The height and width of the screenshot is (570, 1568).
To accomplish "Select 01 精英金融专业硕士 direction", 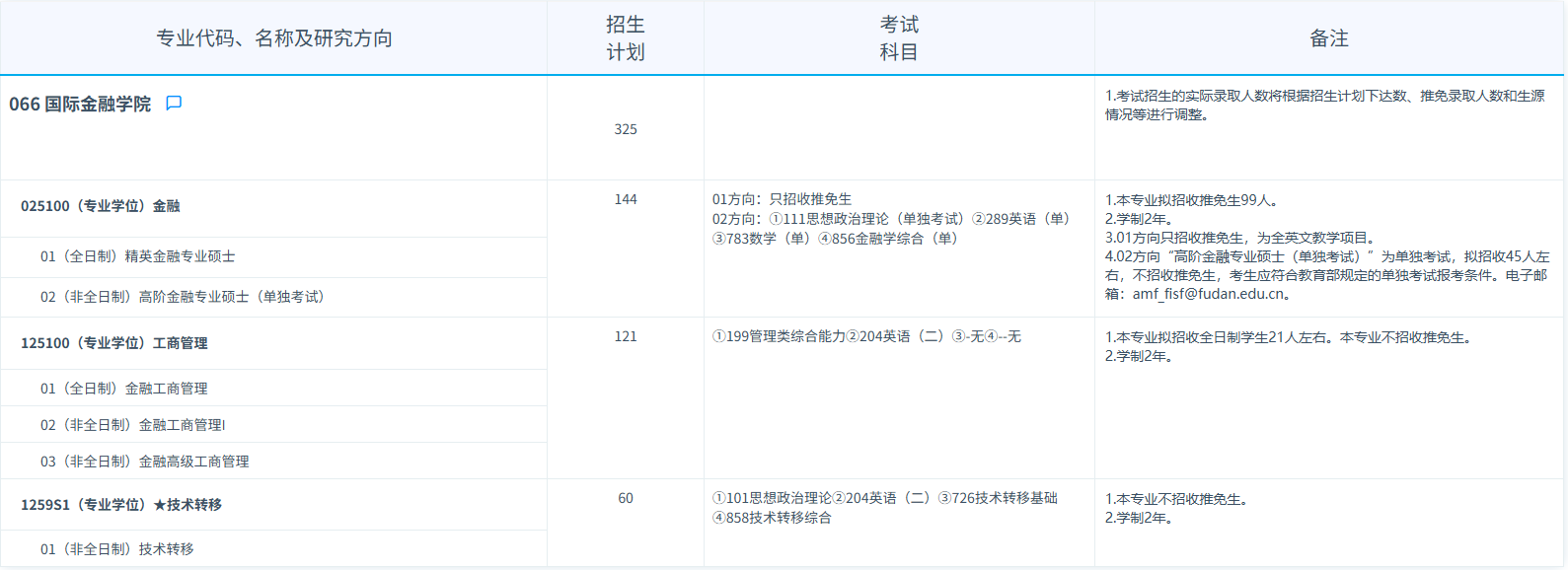I will coord(138,256).
